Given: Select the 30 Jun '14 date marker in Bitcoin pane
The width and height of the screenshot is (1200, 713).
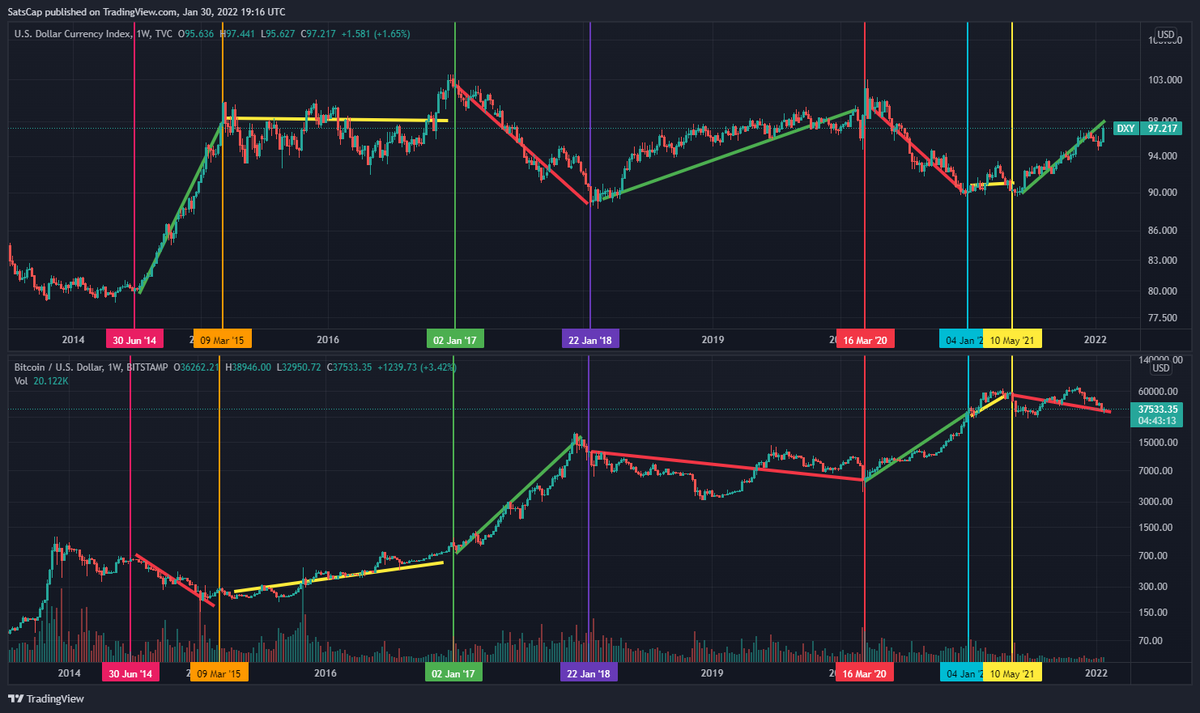Looking at the screenshot, I should click(x=131, y=674).
